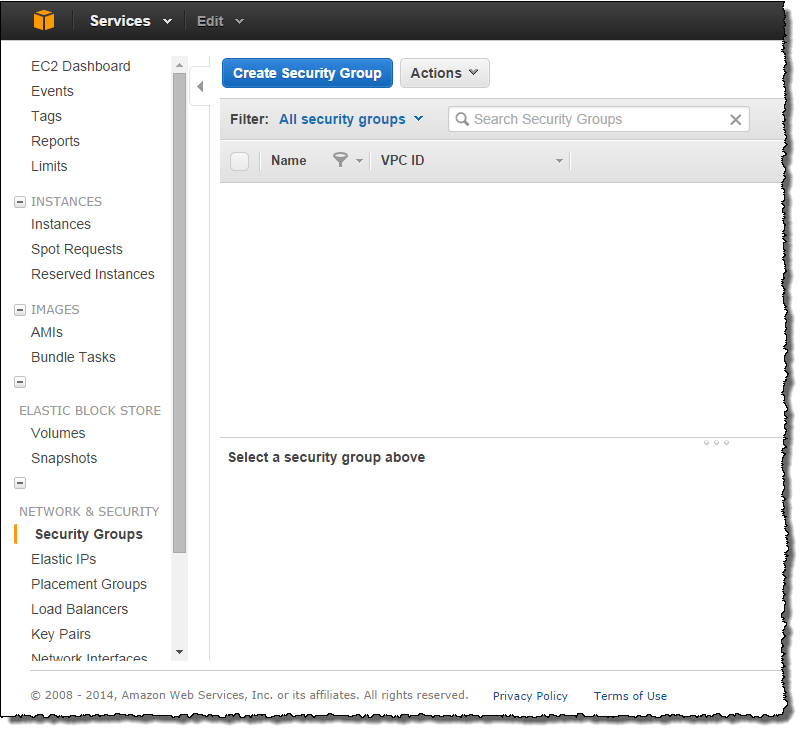Click the Name column filter funnel icon
Image resolution: width=804 pixels, height=736 pixels.
[x=340, y=160]
